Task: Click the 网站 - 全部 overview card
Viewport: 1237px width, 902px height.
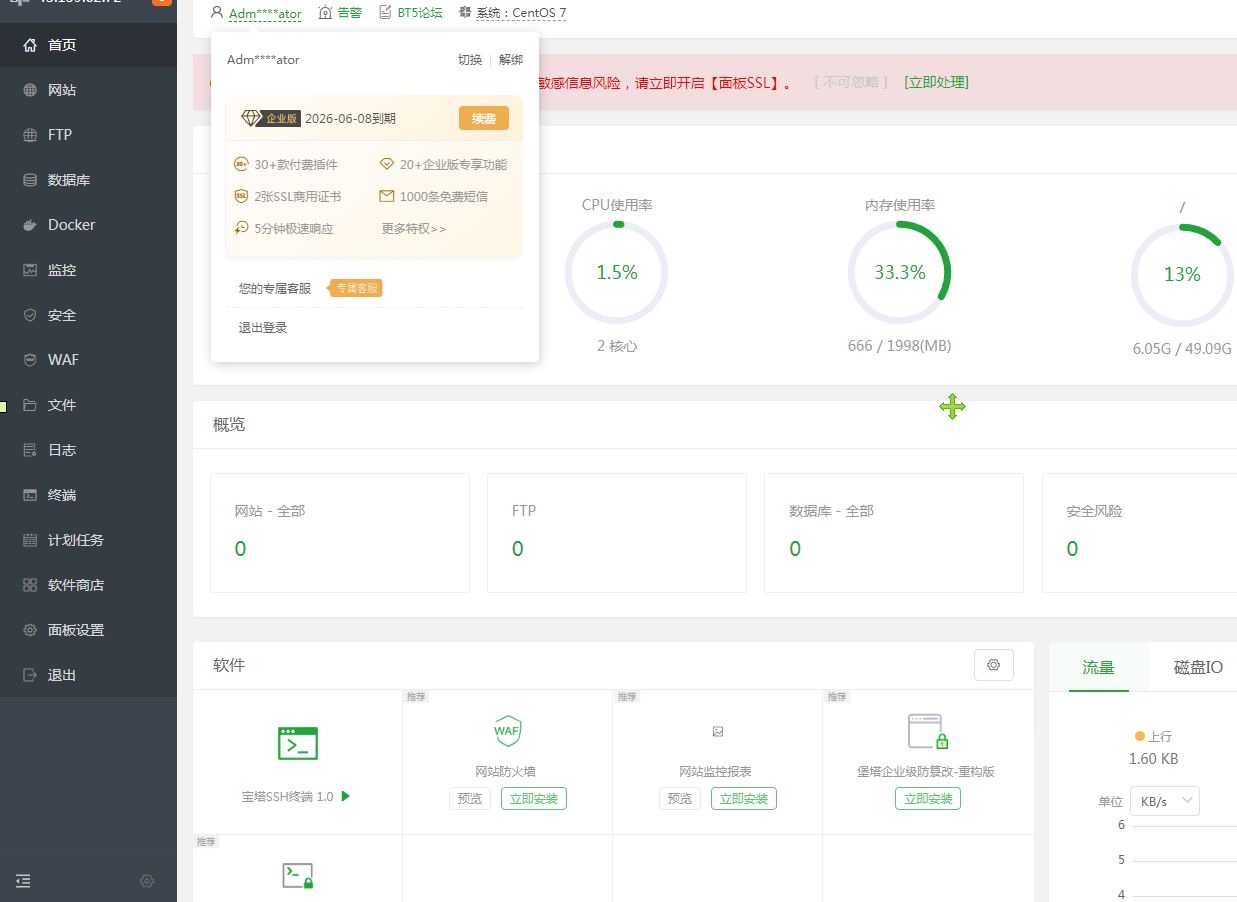Action: click(x=339, y=532)
